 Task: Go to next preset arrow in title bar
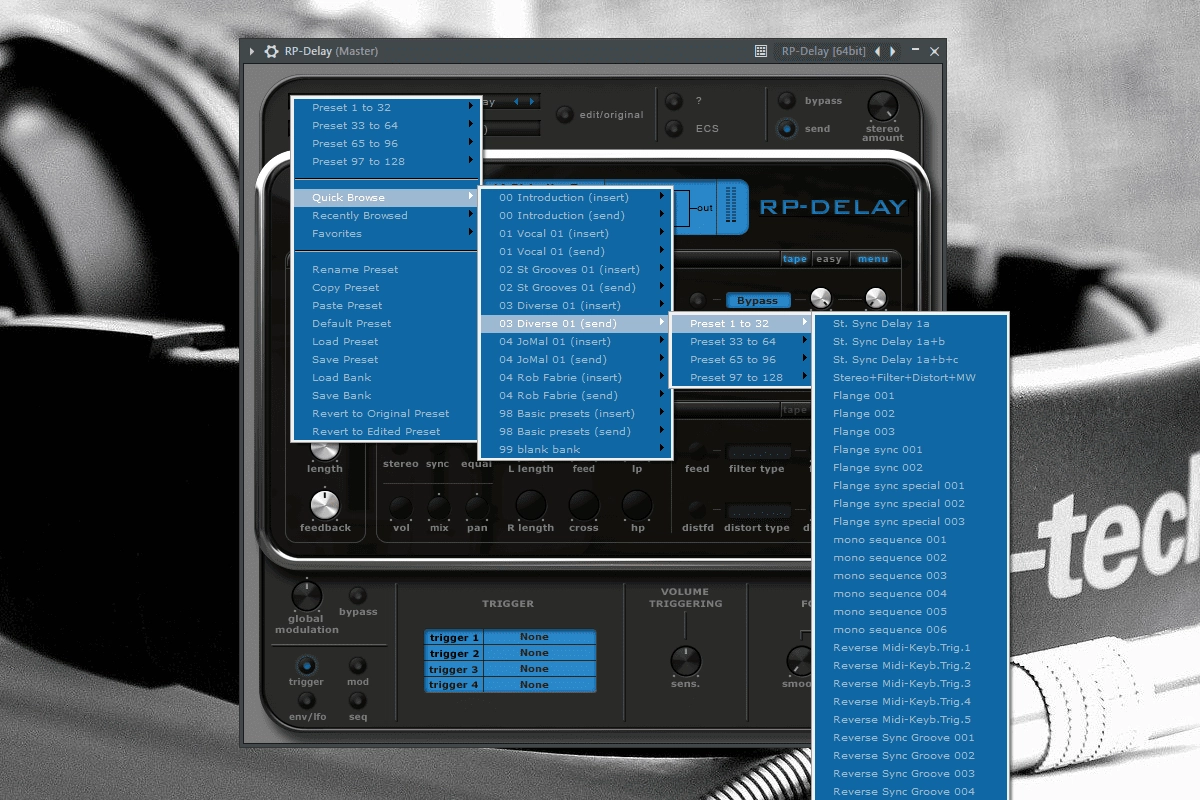point(893,51)
